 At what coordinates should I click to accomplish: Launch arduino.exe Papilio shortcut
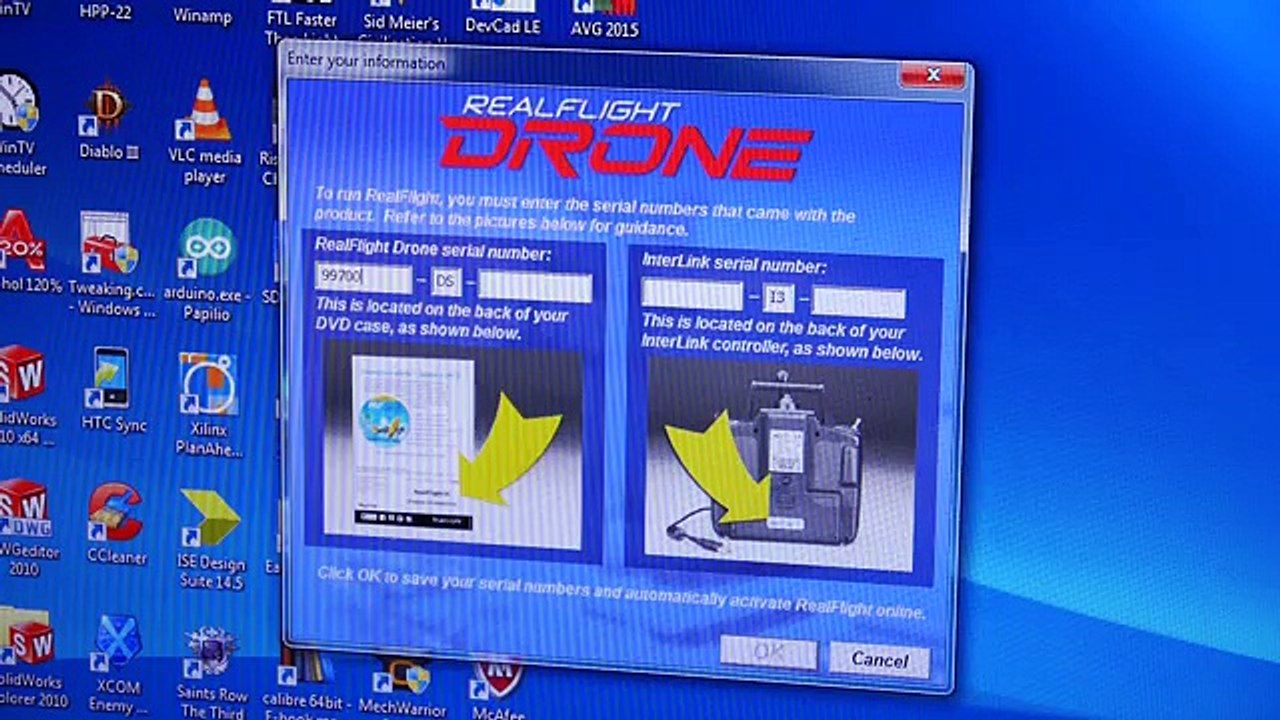pyautogui.click(x=207, y=270)
